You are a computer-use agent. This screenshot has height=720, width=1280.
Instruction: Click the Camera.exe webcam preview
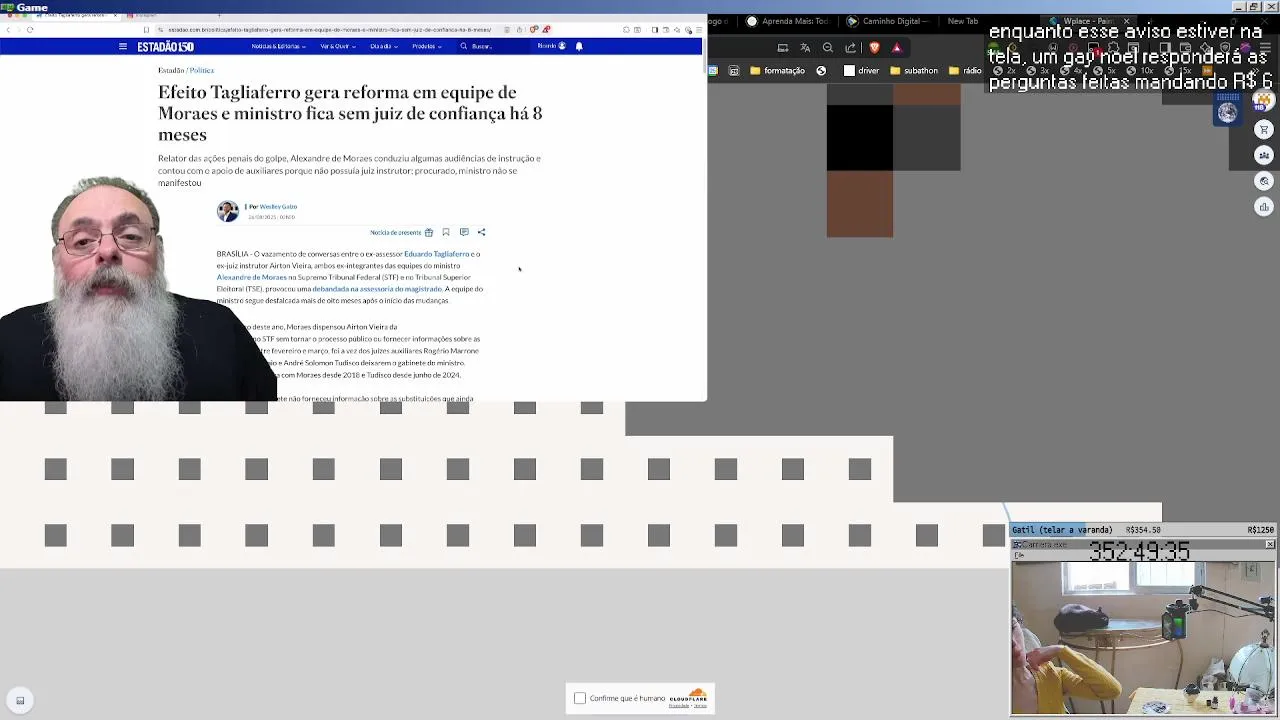click(x=1143, y=638)
